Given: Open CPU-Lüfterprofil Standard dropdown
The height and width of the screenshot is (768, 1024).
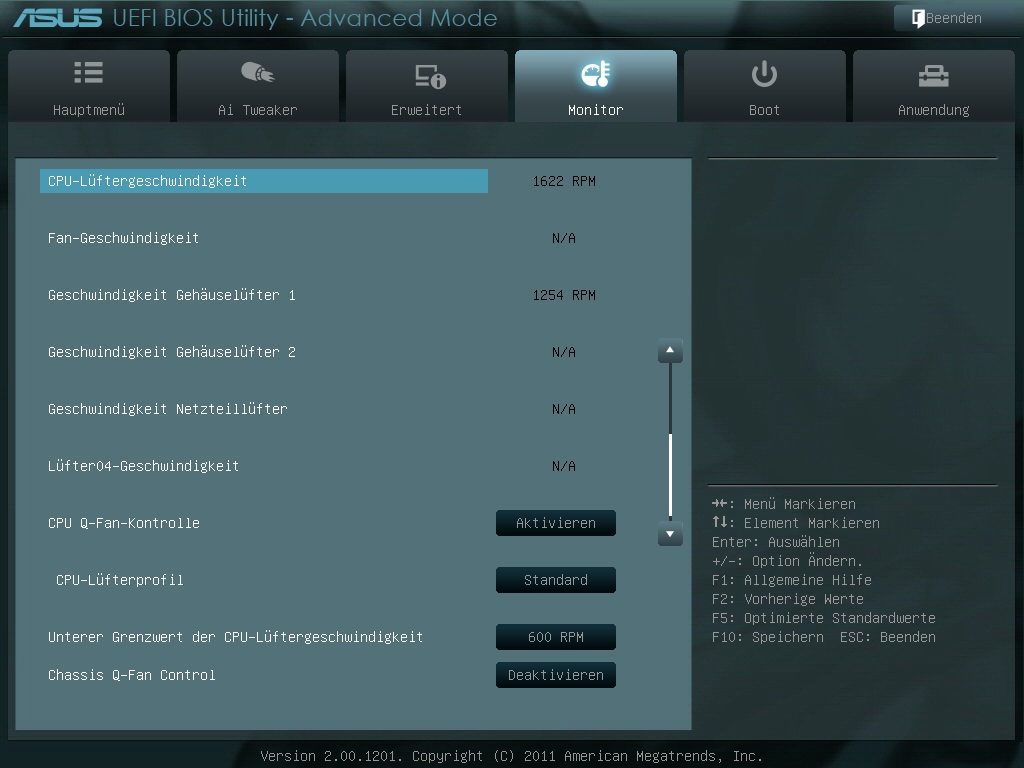Looking at the screenshot, I should (x=556, y=580).
